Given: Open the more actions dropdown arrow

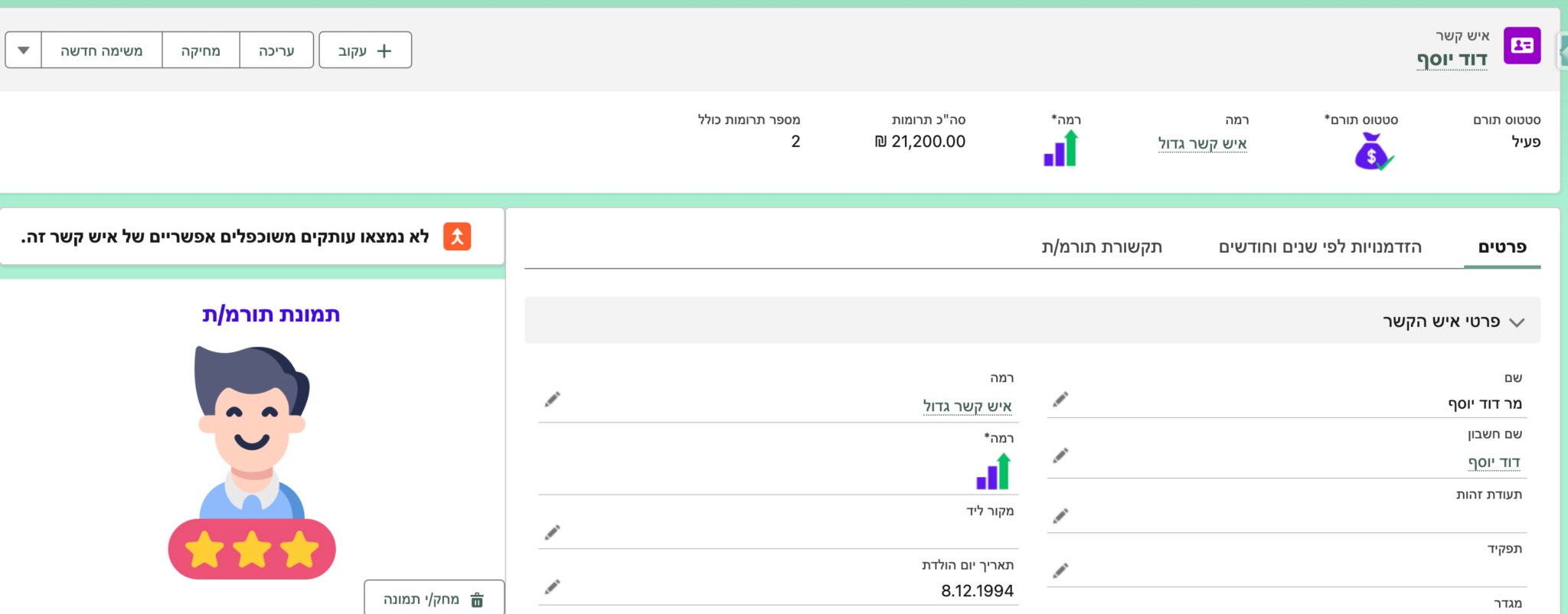Looking at the screenshot, I should tap(24, 51).
